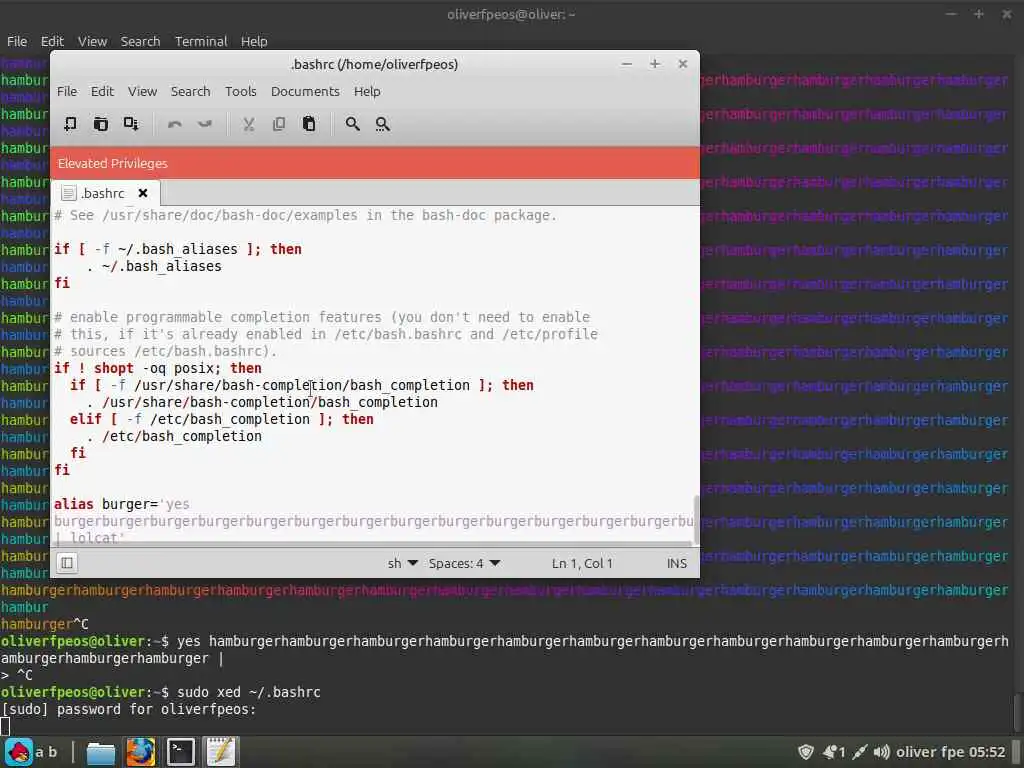Click 'sudo xed ~/.bashrc' command in terminal
Viewport: 1024px width, 768px height.
pos(249,692)
